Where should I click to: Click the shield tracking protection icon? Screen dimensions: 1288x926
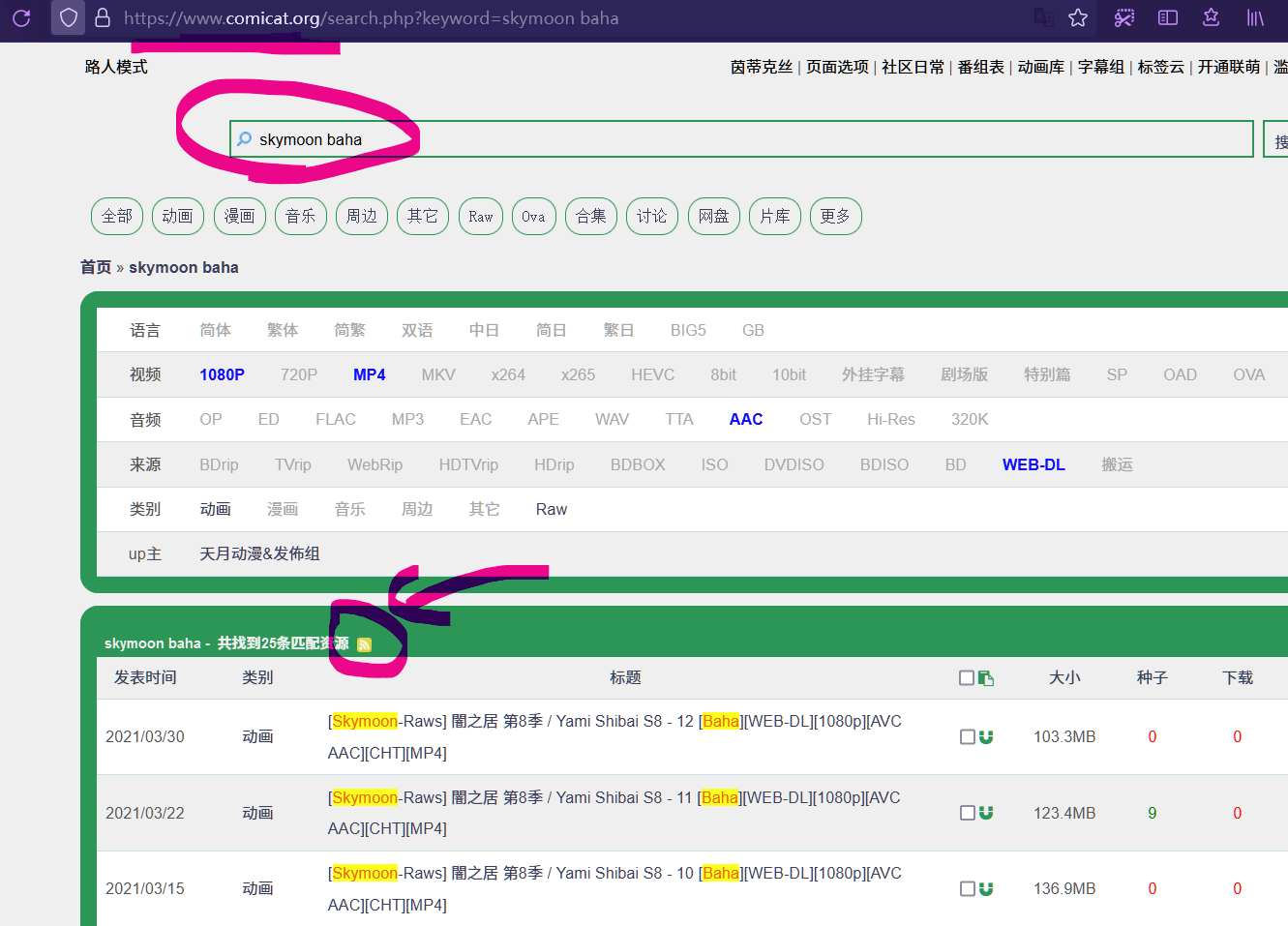pyautogui.click(x=68, y=18)
